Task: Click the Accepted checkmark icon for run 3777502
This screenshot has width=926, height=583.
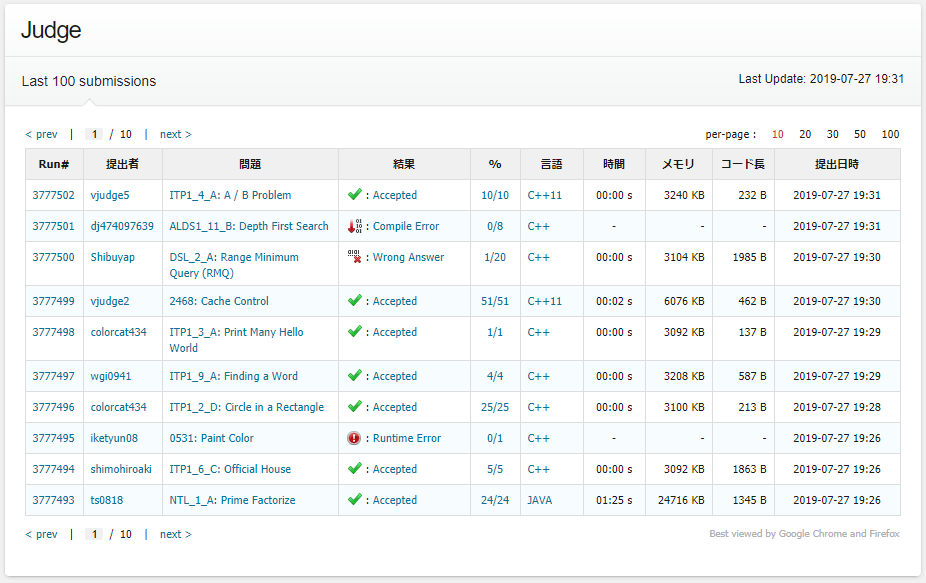Action: click(354, 194)
